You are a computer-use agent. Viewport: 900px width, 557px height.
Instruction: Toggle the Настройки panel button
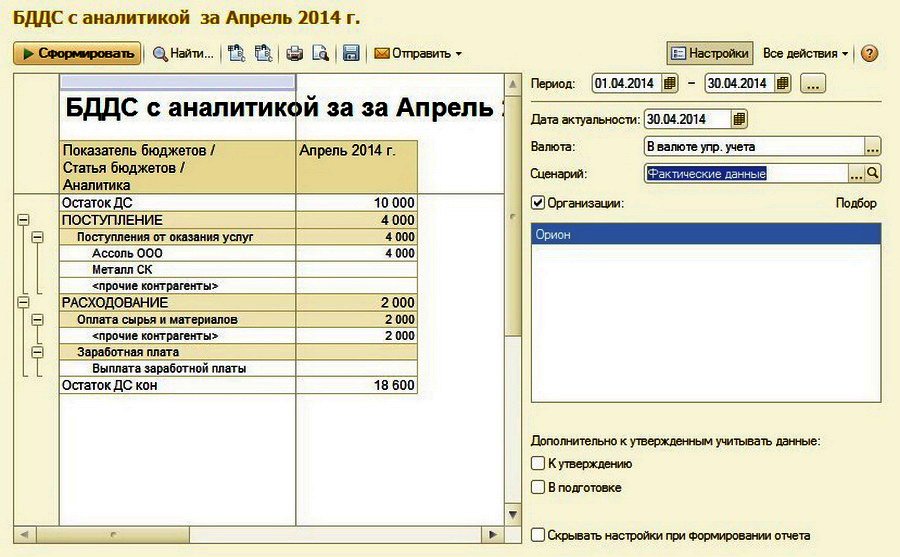click(x=710, y=53)
